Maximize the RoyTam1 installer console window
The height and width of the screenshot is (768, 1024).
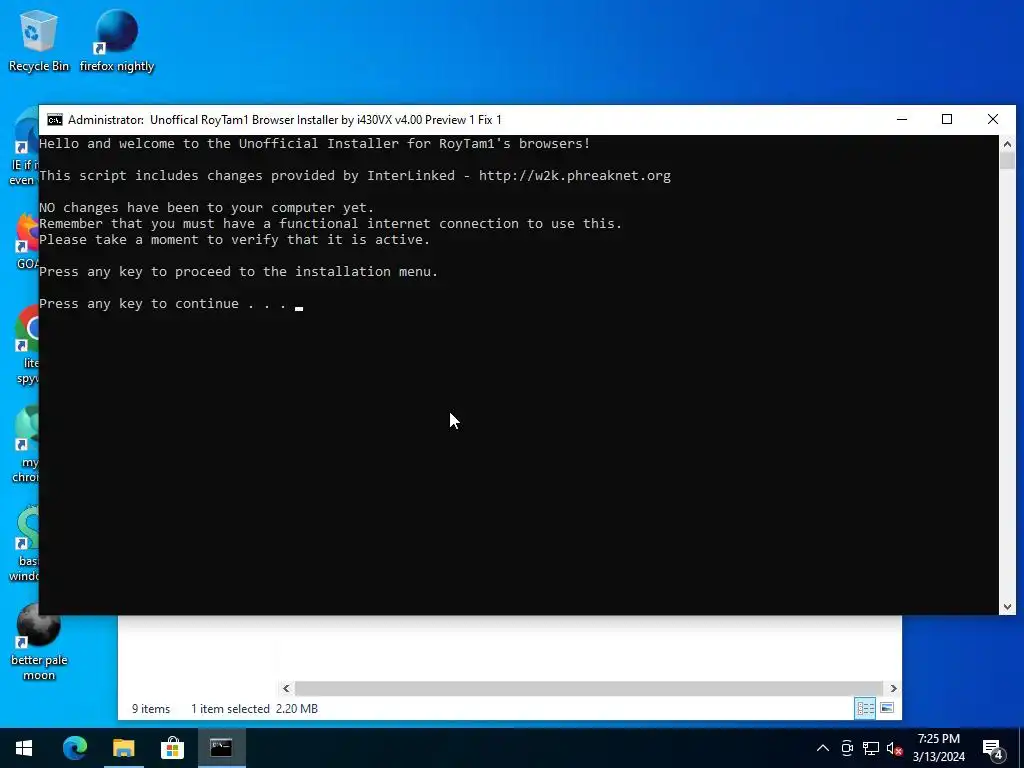947,120
